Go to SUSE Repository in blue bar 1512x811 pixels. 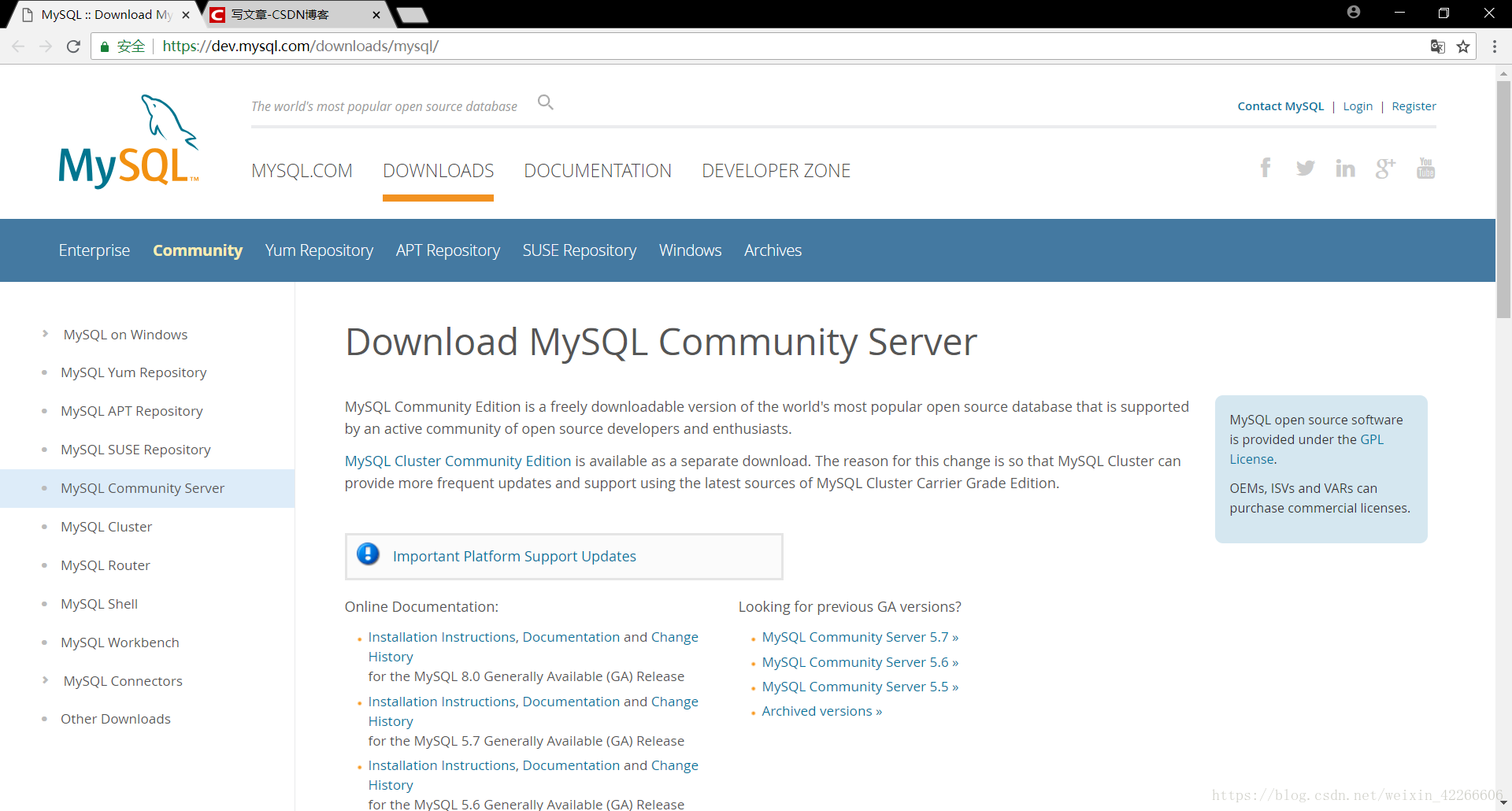(580, 250)
